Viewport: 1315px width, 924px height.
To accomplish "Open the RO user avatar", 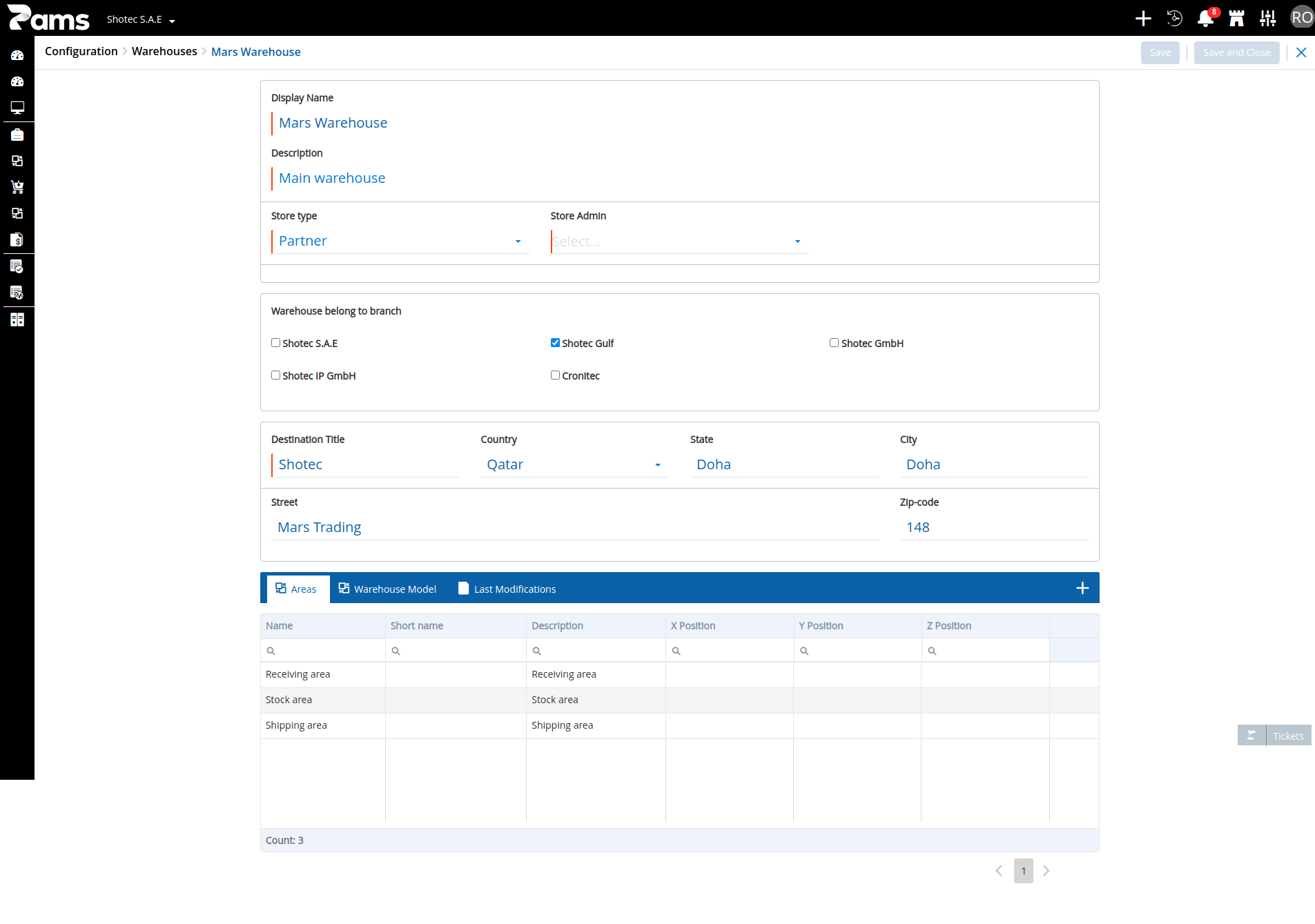I will [x=1302, y=18].
